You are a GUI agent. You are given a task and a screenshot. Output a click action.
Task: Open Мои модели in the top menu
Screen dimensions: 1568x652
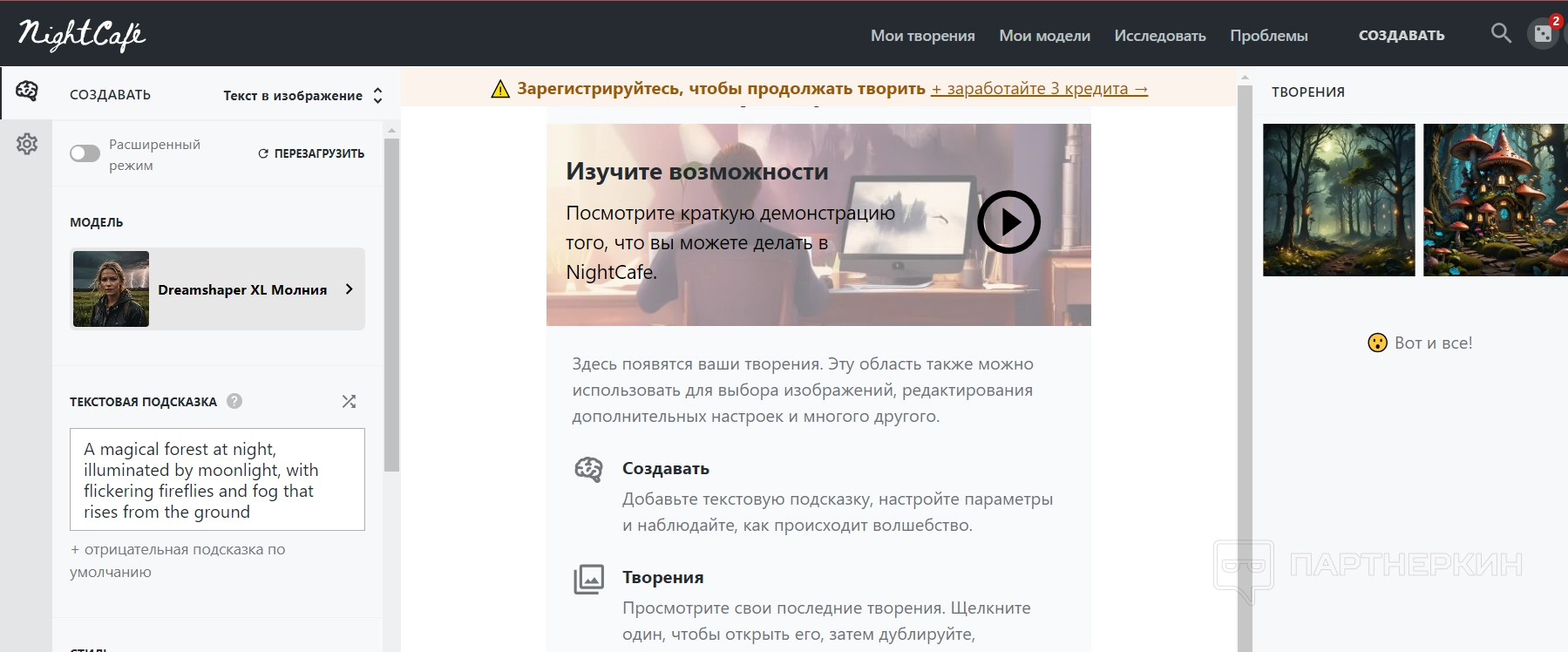coord(1044,36)
